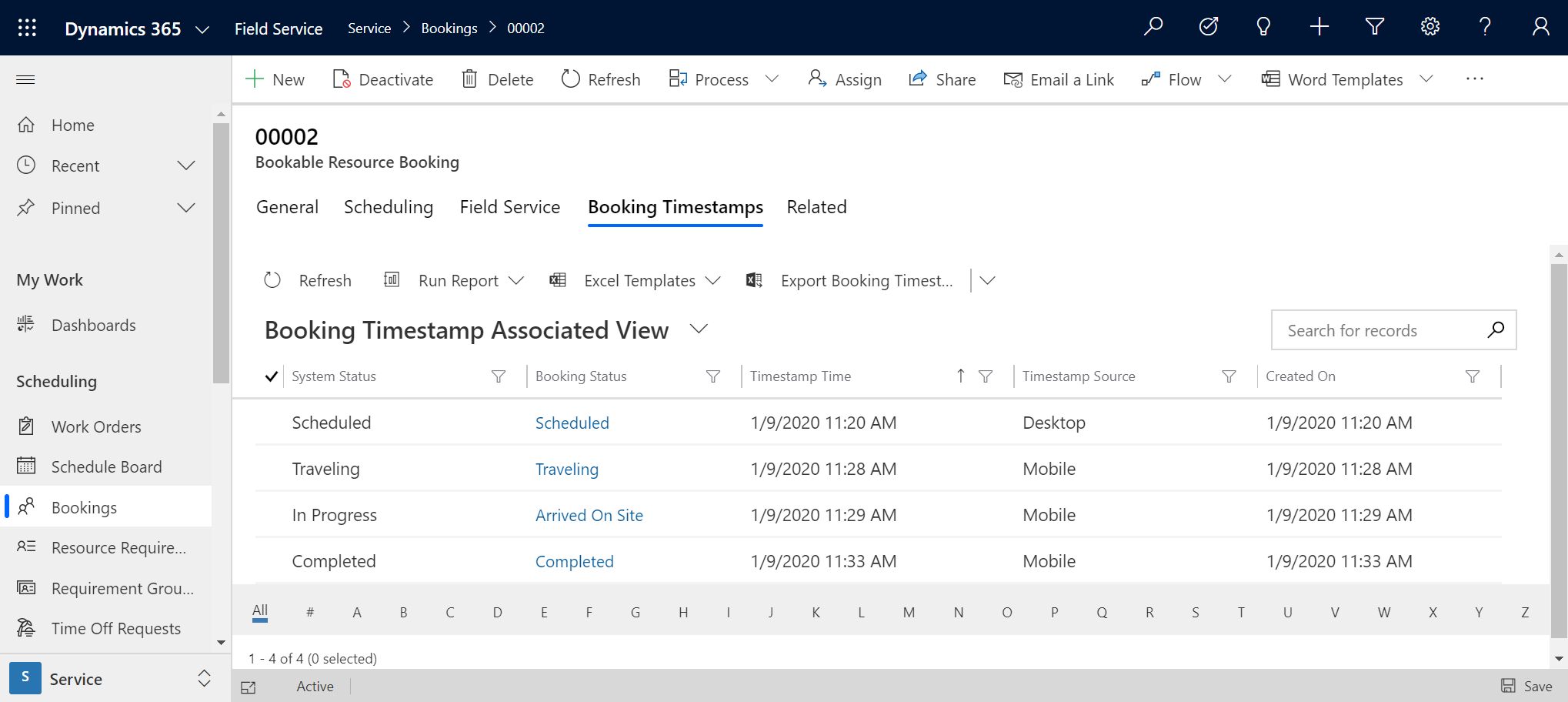Open the app launcher waffle icon
The height and width of the screenshot is (702, 1568).
tap(27, 28)
